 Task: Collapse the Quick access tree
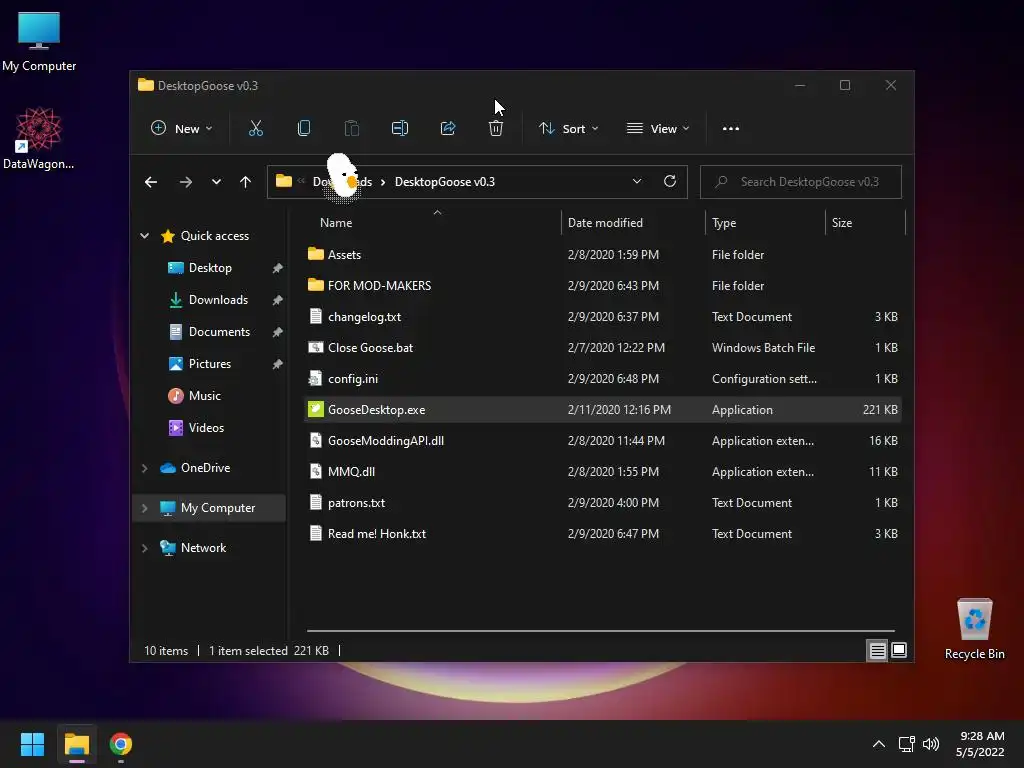144,236
